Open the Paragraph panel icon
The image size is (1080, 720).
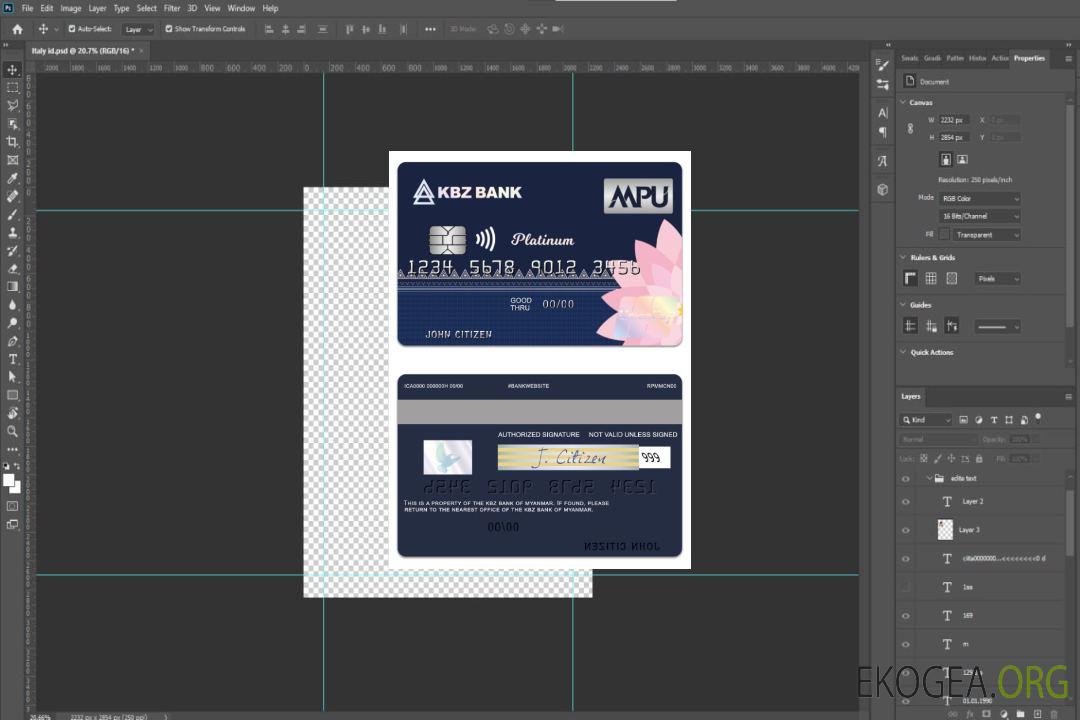882,132
